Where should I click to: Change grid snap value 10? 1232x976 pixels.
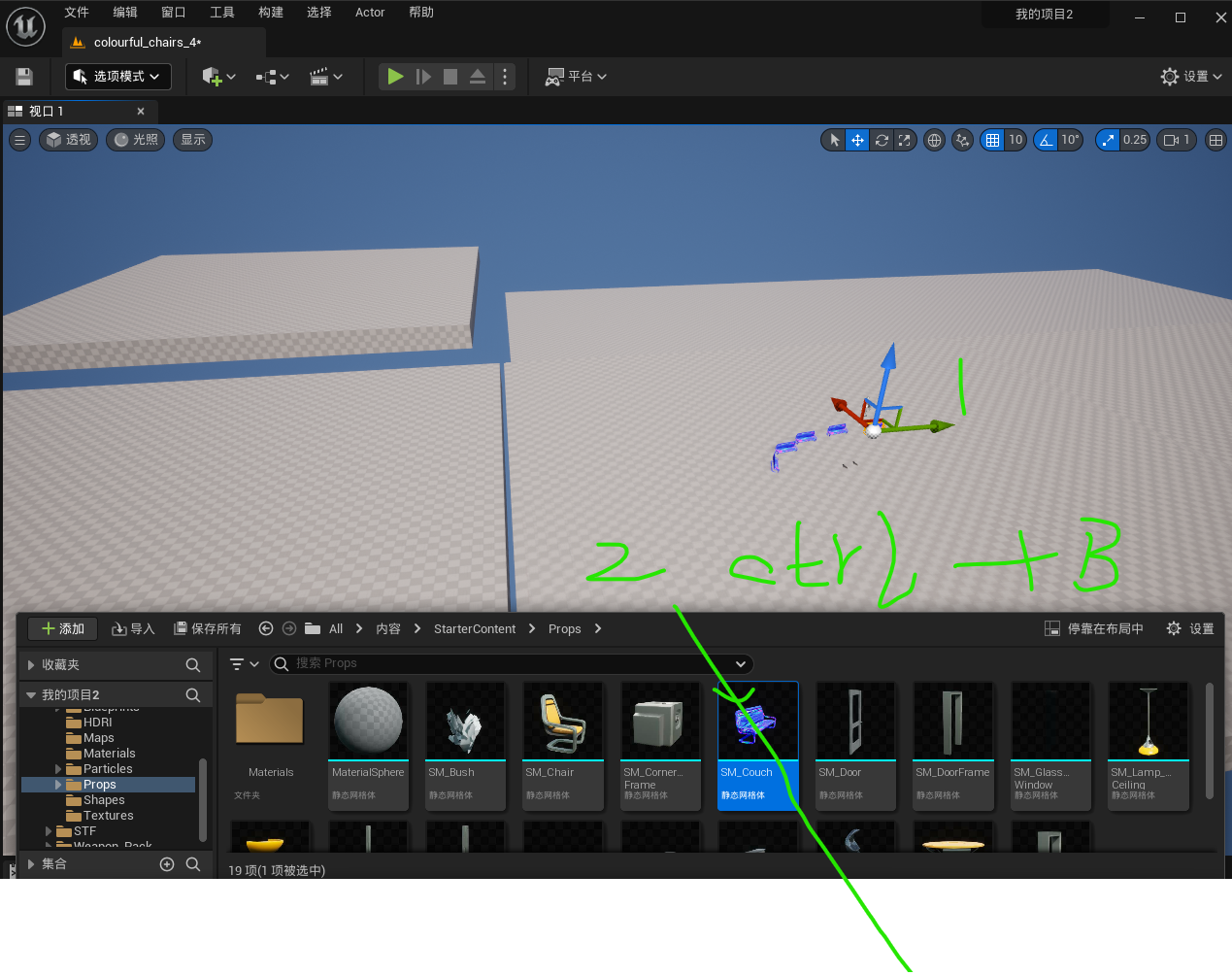pos(1016,140)
